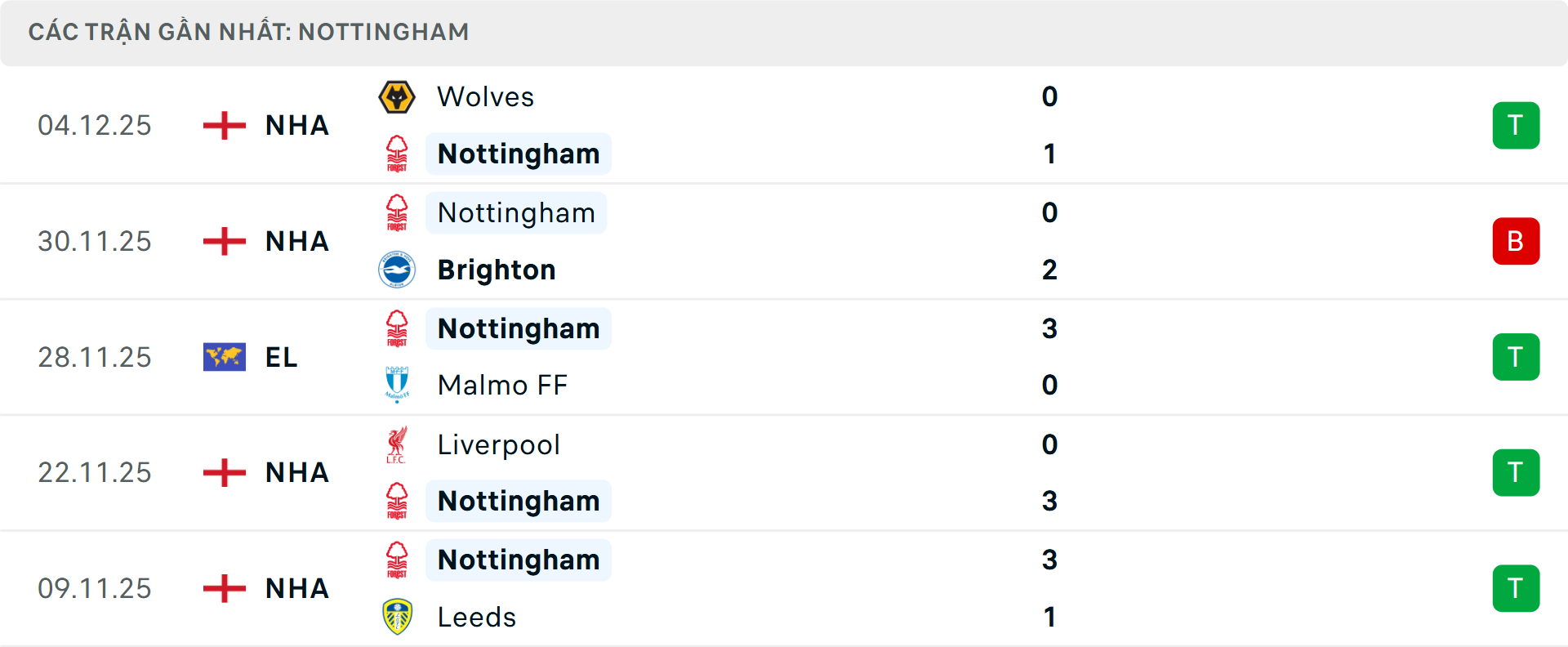
Task: Open the Brighton team link
Action: [497, 270]
